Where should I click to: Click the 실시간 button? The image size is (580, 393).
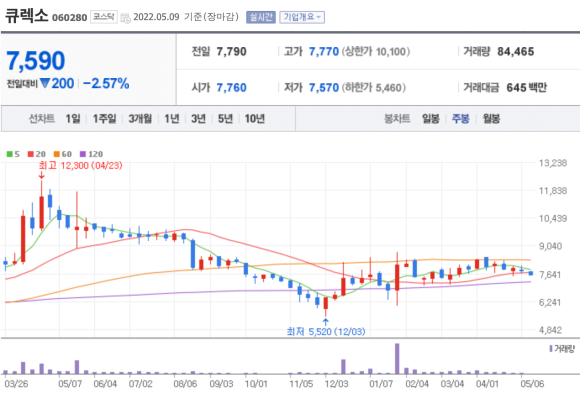[x=261, y=17]
